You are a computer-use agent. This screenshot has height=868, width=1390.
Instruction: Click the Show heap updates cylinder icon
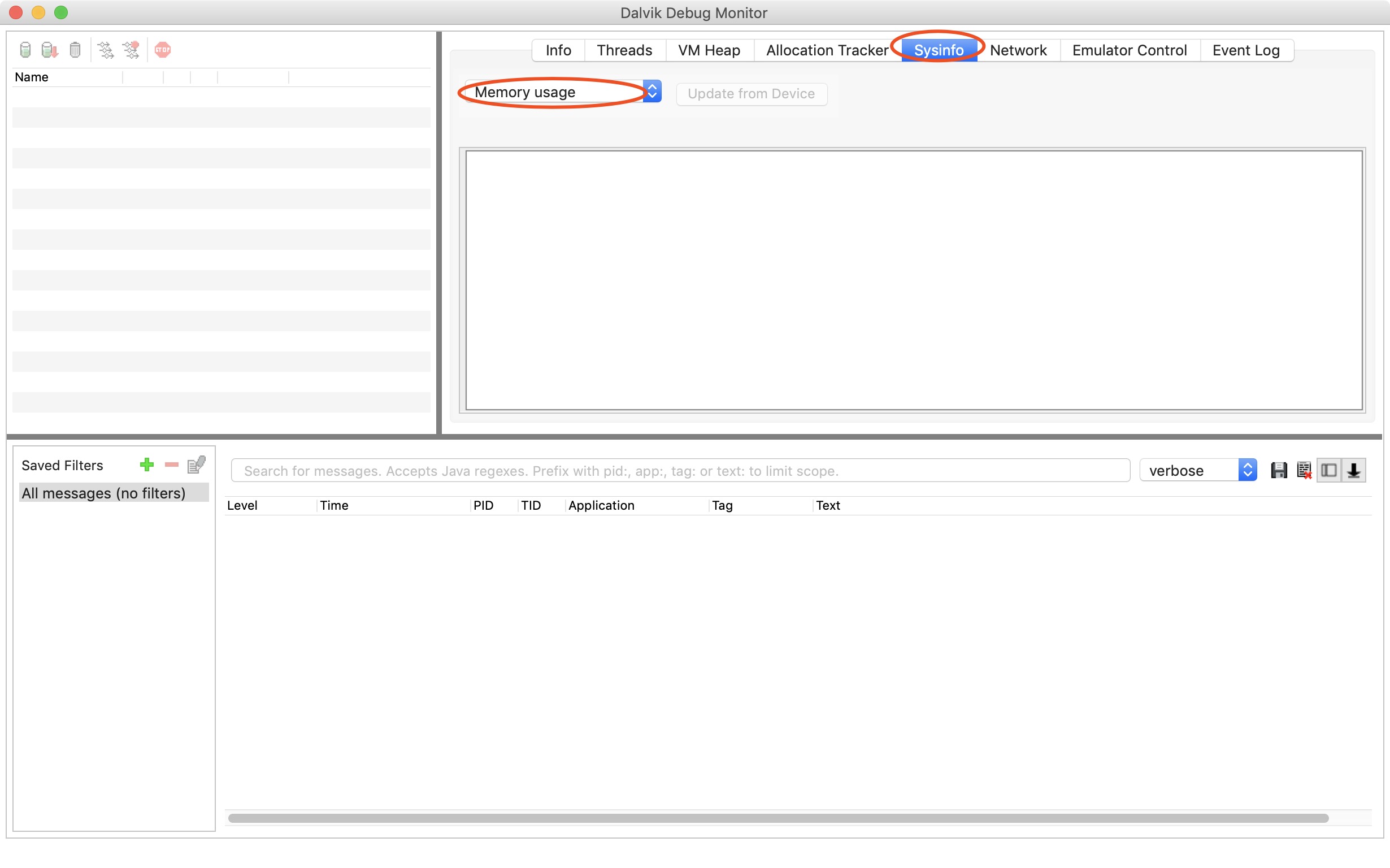click(x=25, y=50)
